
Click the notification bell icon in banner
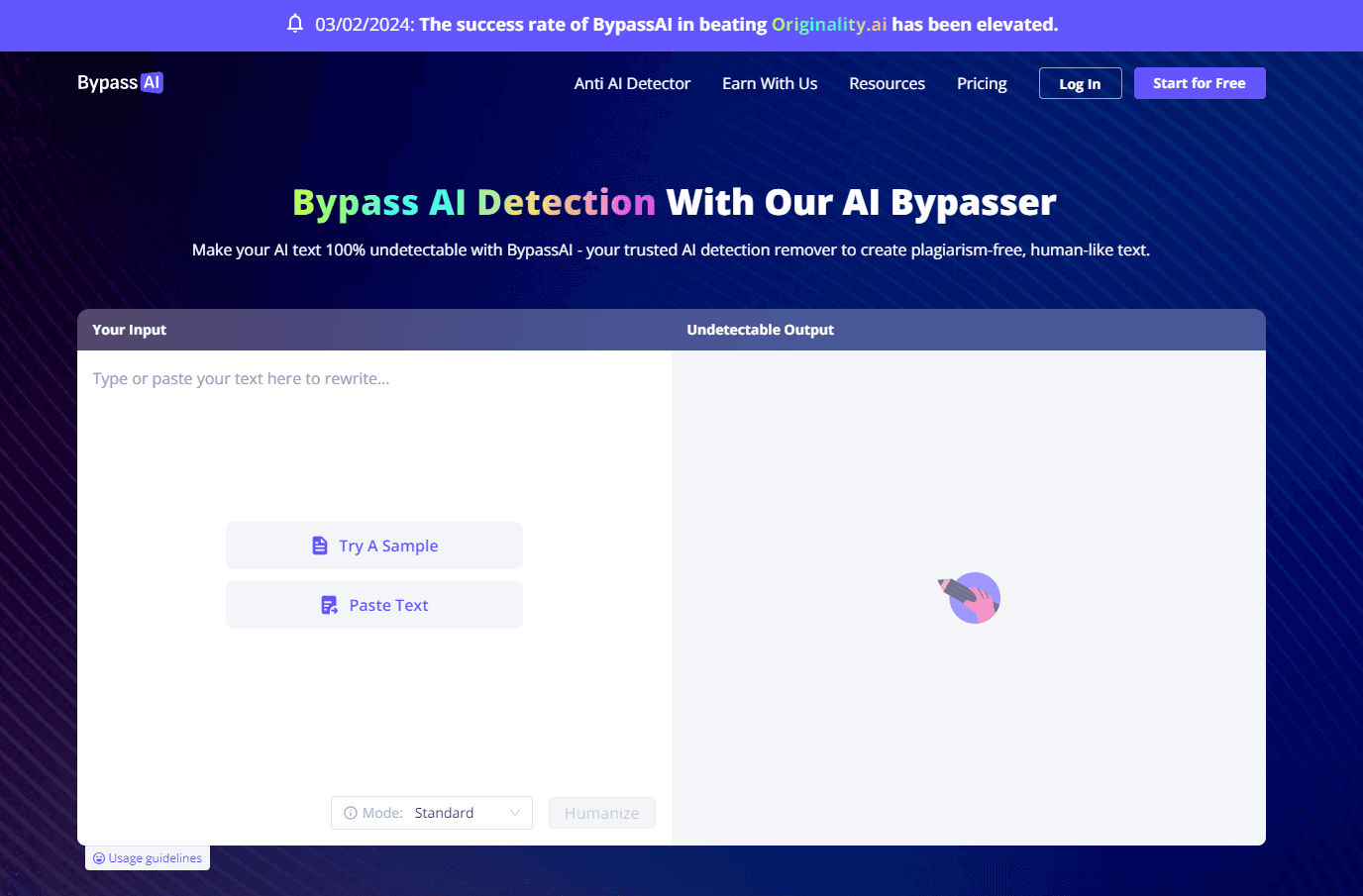coord(295,24)
